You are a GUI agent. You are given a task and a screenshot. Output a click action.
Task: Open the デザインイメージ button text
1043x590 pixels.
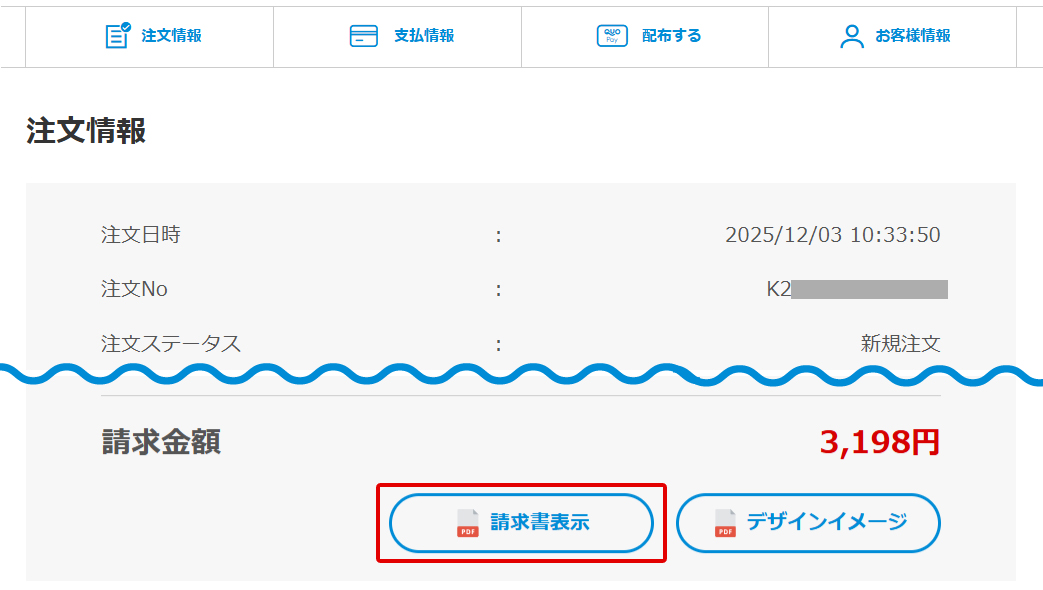pyautogui.click(x=826, y=522)
